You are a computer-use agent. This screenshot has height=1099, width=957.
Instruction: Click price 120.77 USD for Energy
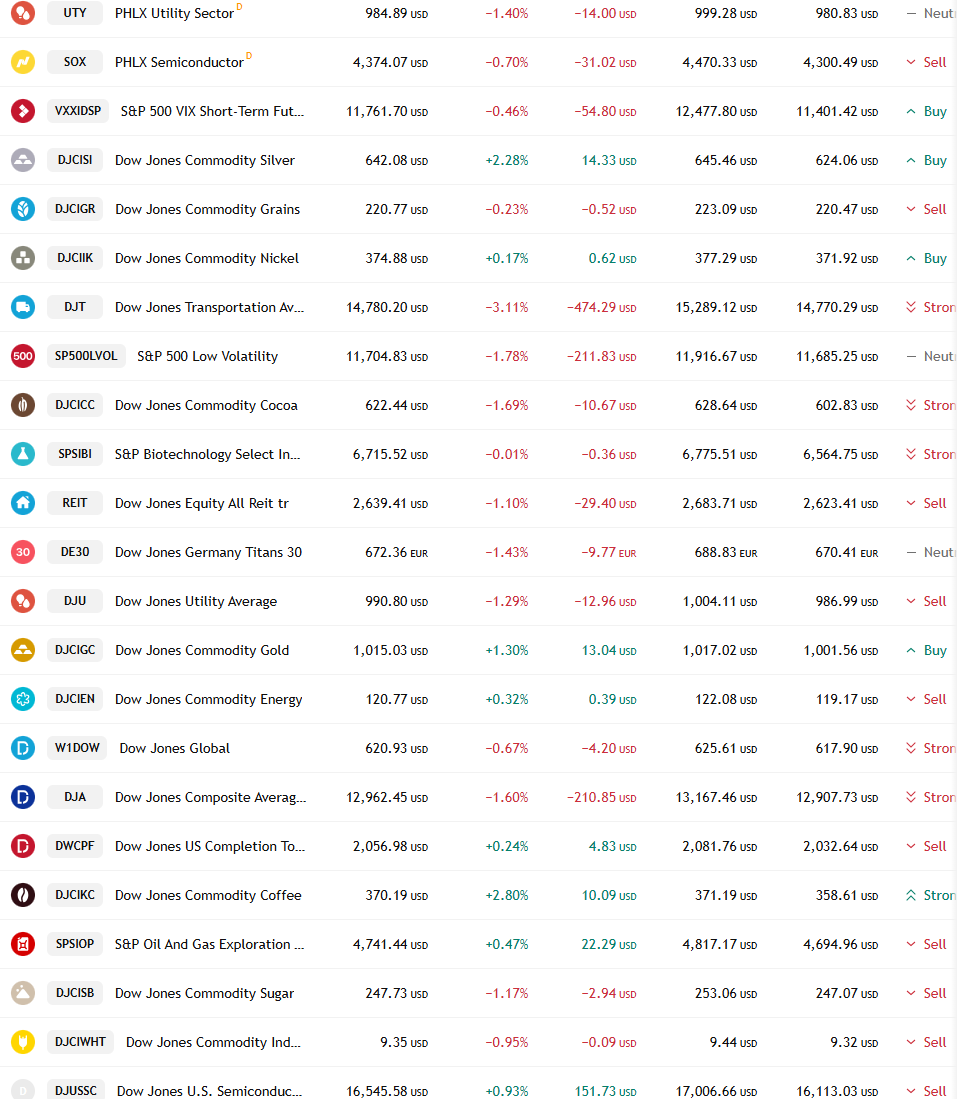click(397, 699)
